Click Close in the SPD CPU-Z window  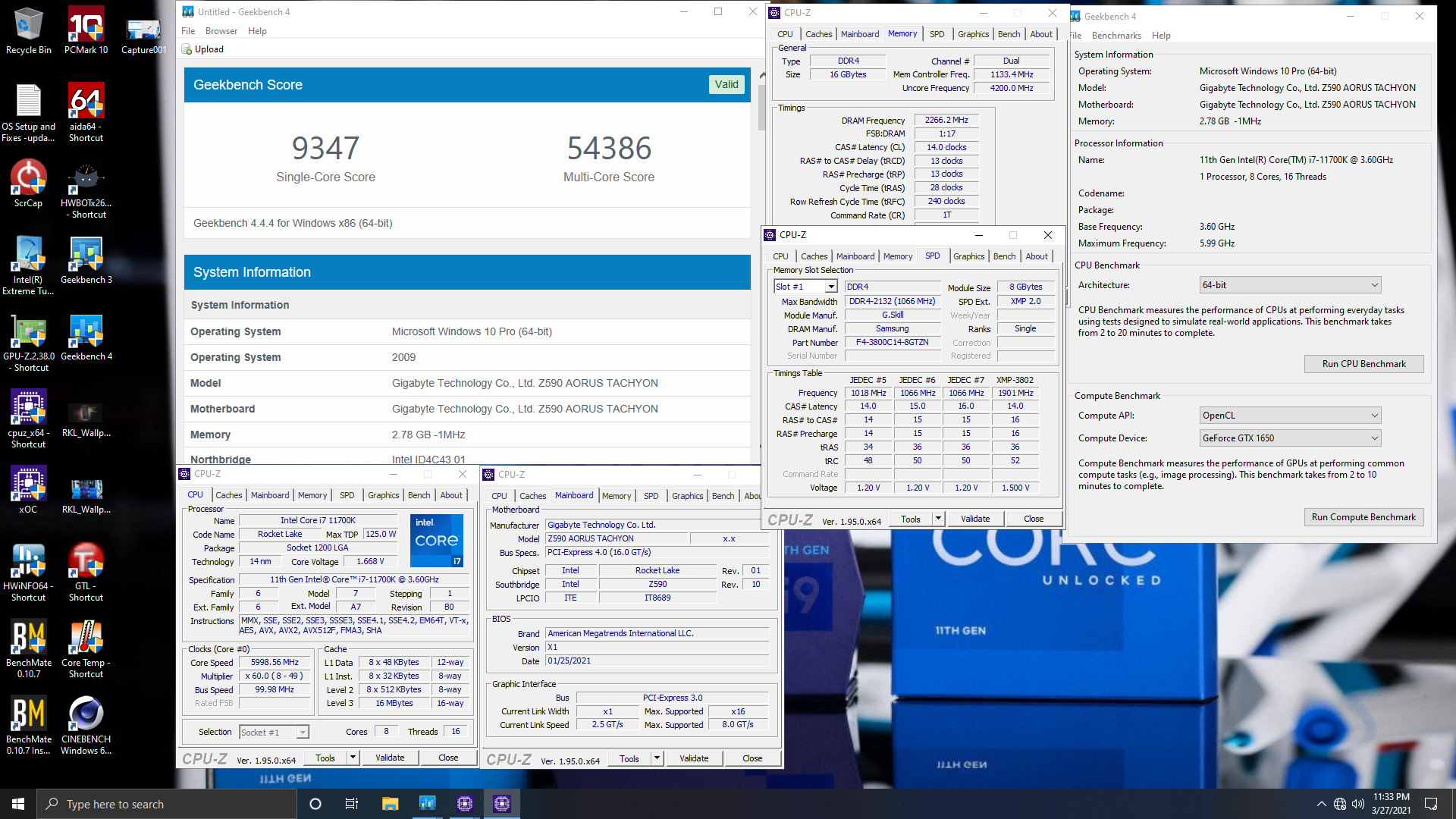[1034, 519]
